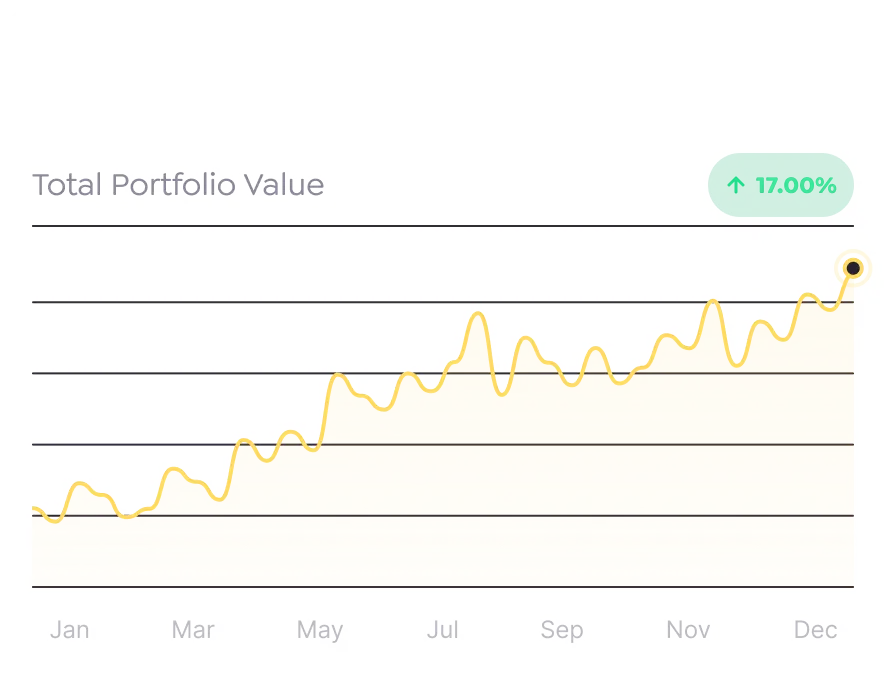Select the Mar month label
Screen dimensions: 886x684
193,630
